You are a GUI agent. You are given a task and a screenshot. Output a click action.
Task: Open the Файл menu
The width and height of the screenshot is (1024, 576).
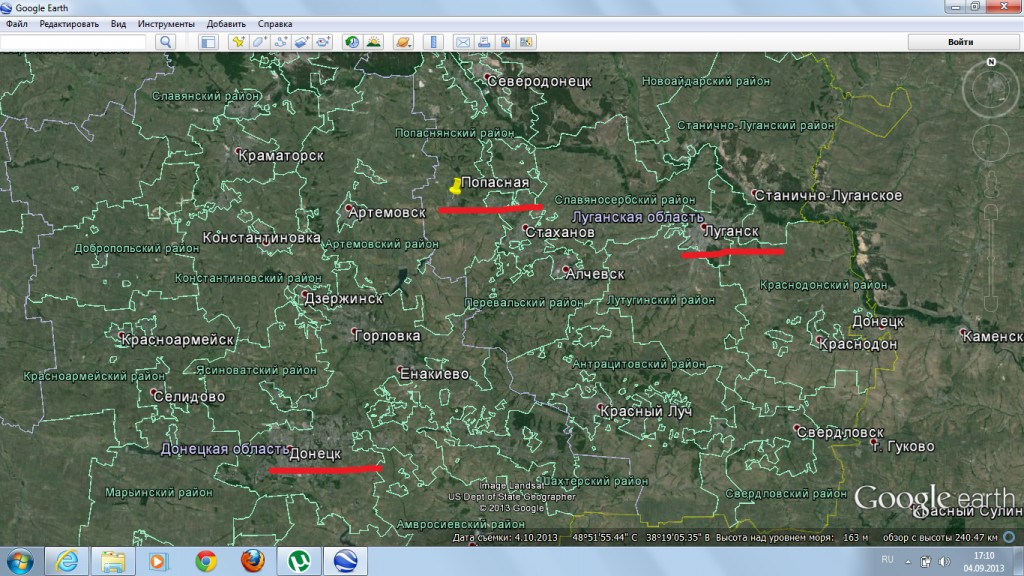[x=17, y=23]
